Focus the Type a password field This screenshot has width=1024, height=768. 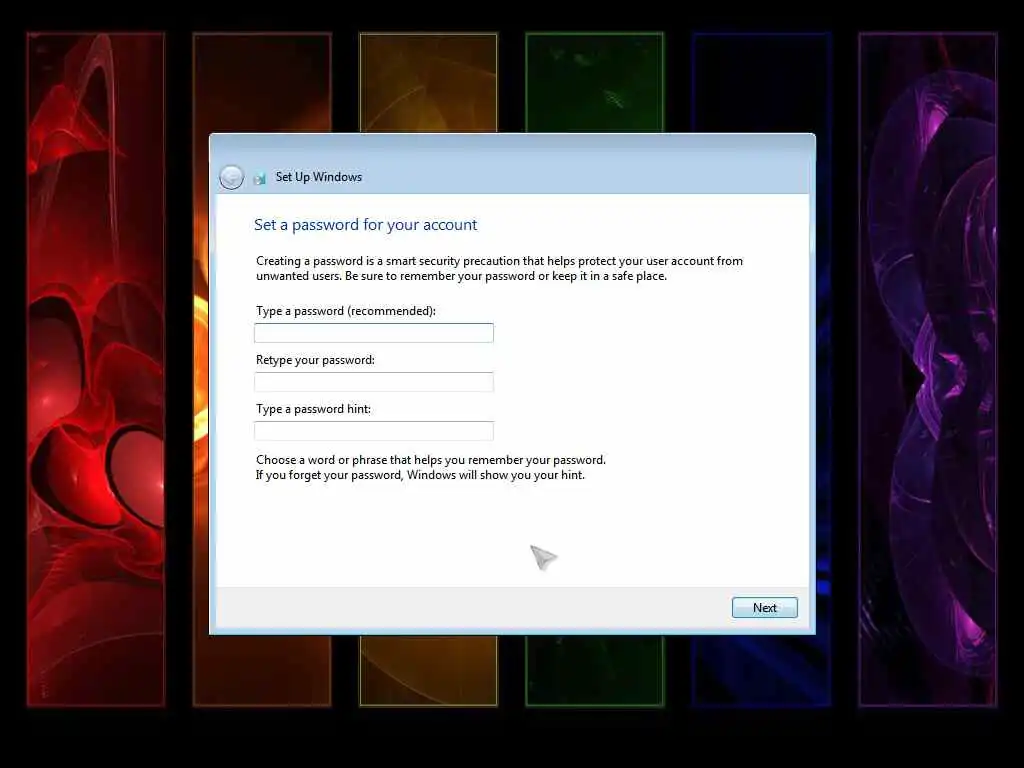tap(374, 333)
